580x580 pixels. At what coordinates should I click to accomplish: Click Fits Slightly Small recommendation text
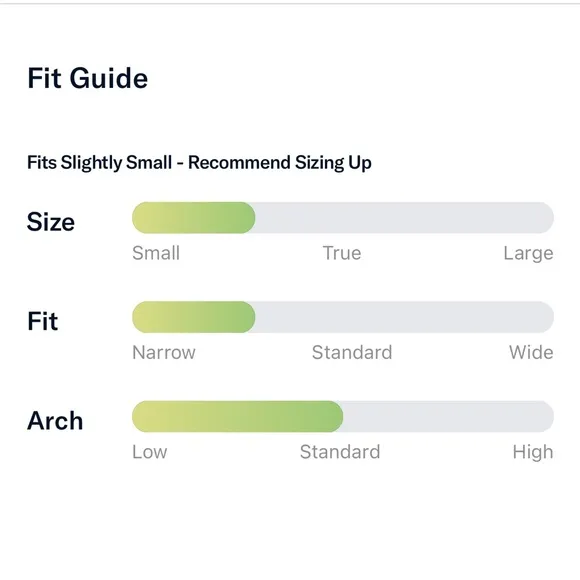pos(199,163)
